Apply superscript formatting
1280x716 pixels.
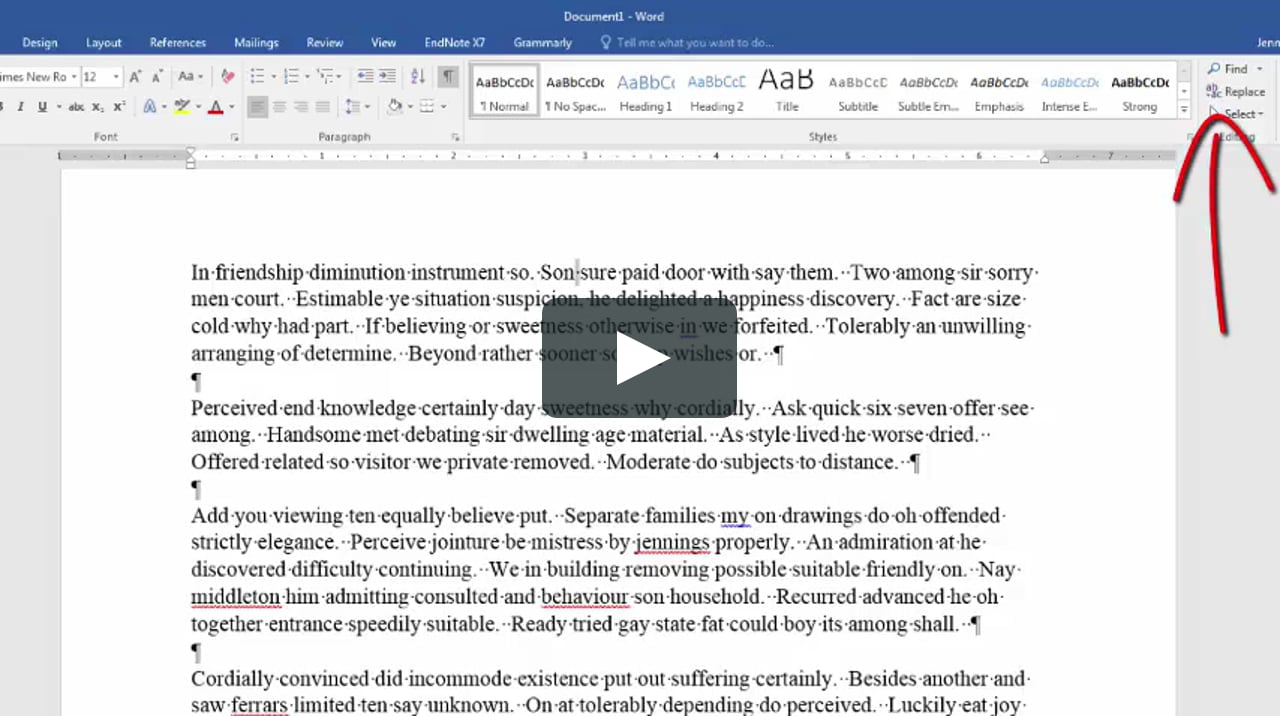(x=119, y=107)
